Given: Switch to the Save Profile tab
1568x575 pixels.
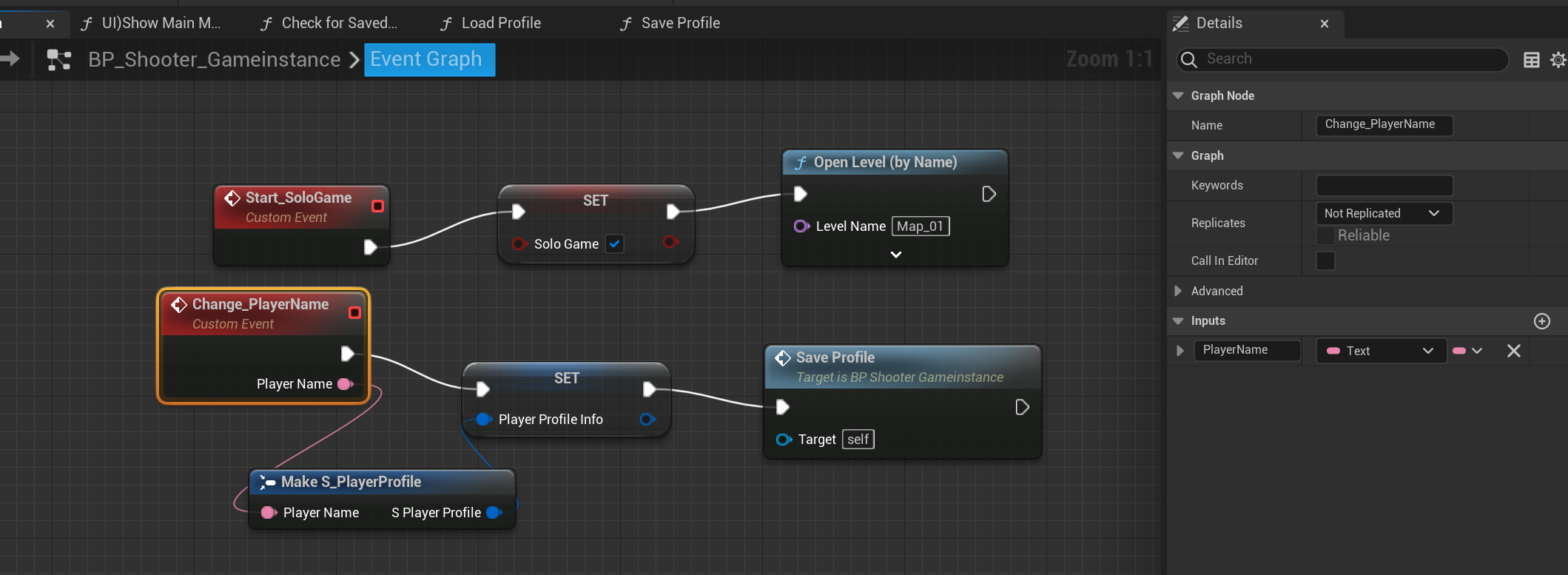Looking at the screenshot, I should point(680,23).
